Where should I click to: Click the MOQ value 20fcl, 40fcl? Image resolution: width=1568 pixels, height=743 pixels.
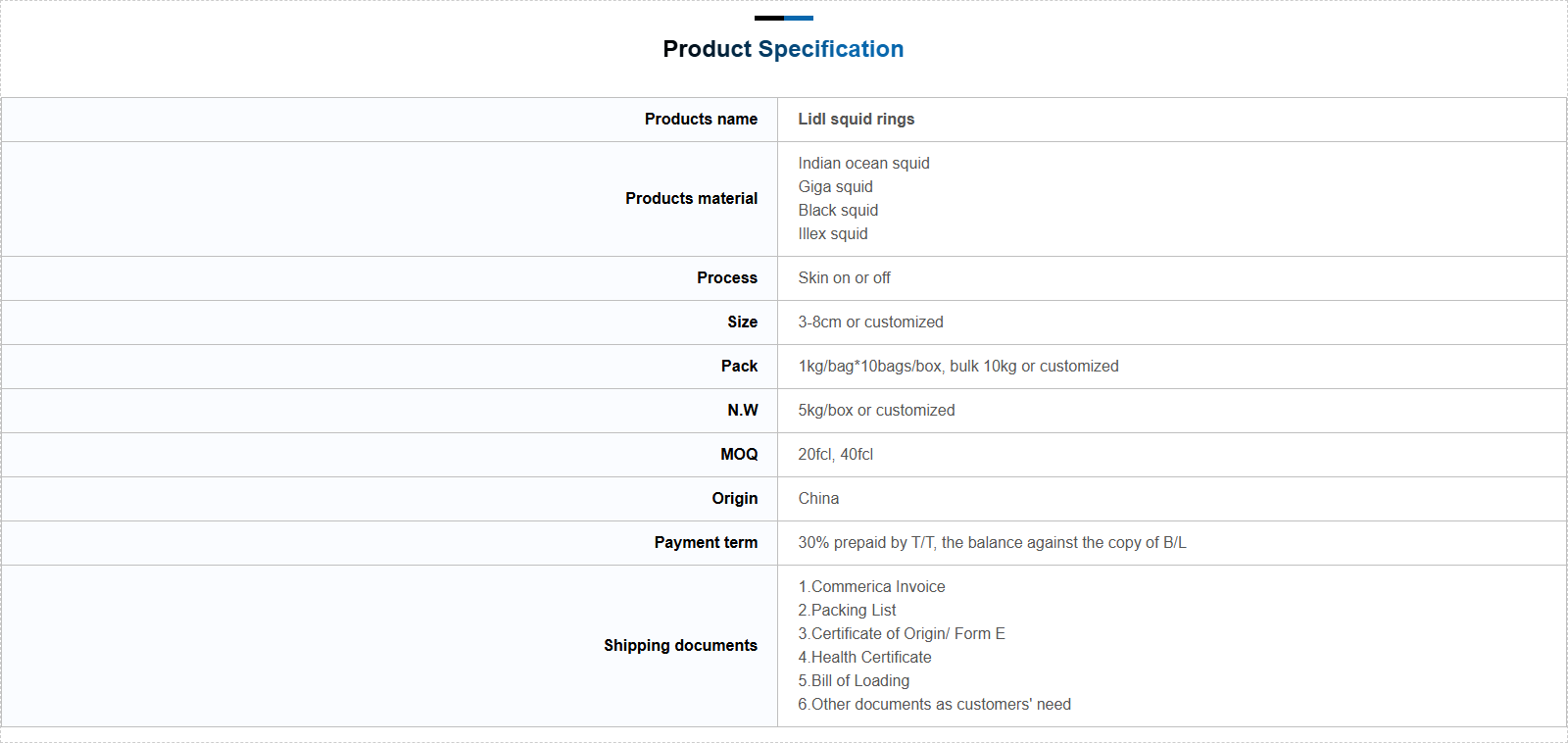[x=835, y=454]
